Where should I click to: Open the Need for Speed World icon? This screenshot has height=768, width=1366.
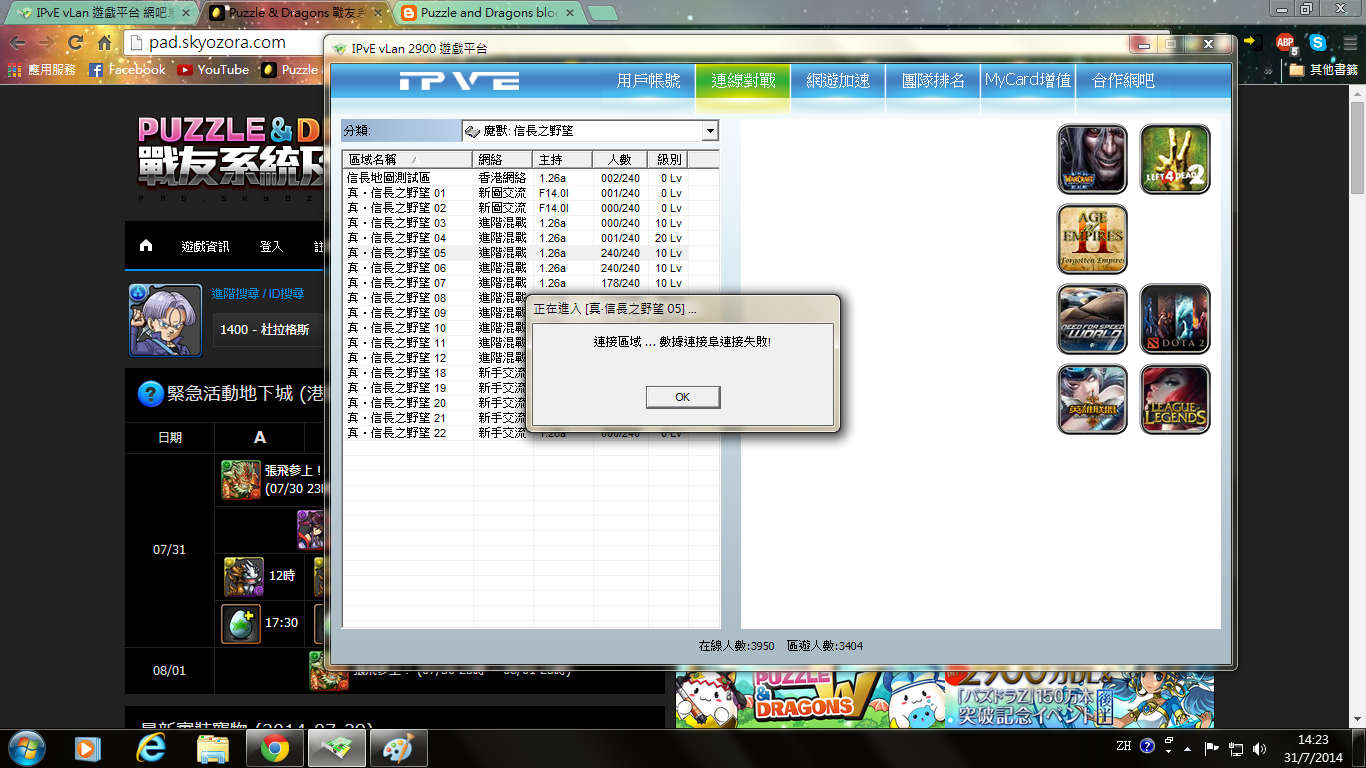[1092, 319]
